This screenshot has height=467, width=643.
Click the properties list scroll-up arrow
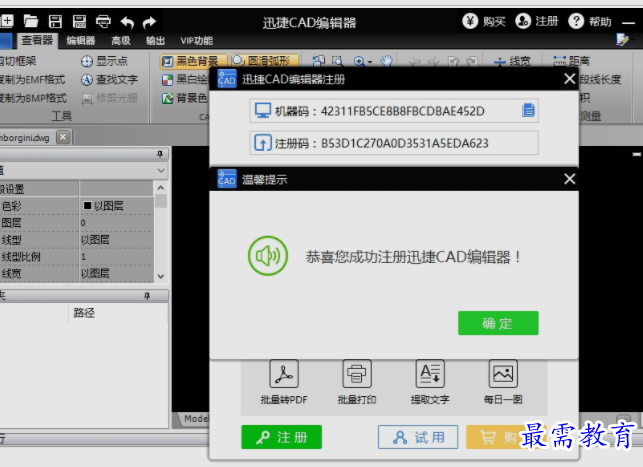click(161, 188)
